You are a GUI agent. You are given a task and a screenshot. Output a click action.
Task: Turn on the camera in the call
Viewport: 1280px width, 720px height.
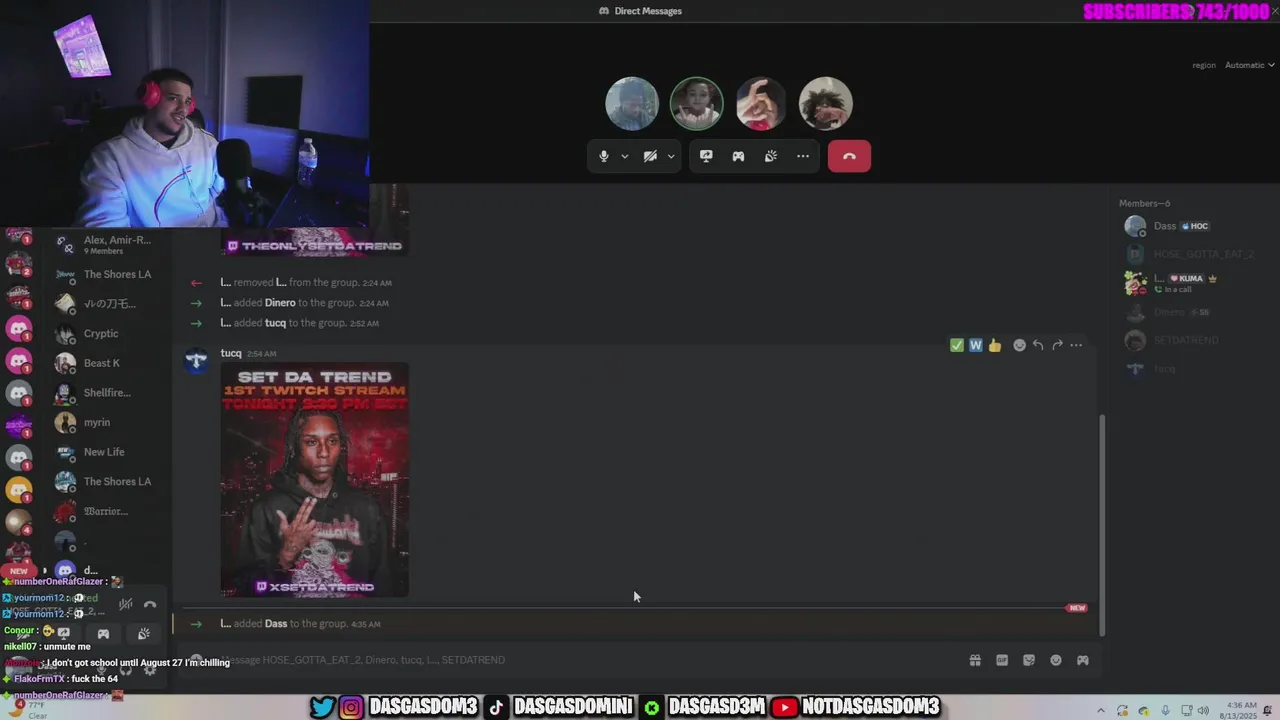click(650, 156)
